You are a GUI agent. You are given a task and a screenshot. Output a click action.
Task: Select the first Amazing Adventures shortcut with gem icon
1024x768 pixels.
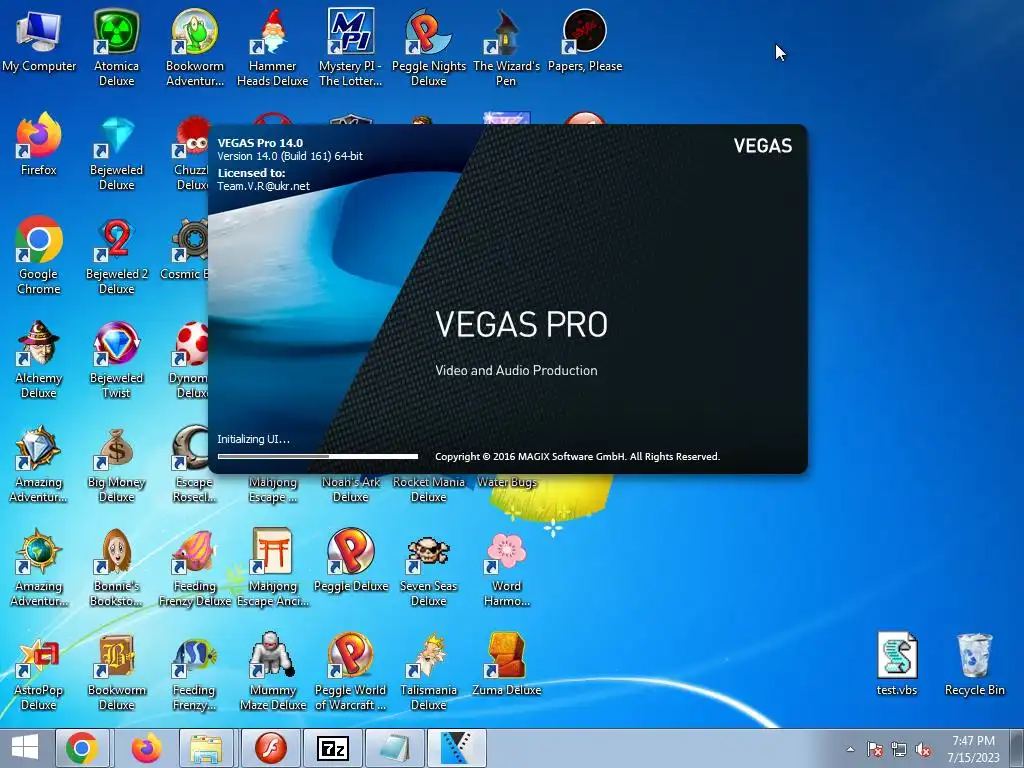click(x=39, y=464)
